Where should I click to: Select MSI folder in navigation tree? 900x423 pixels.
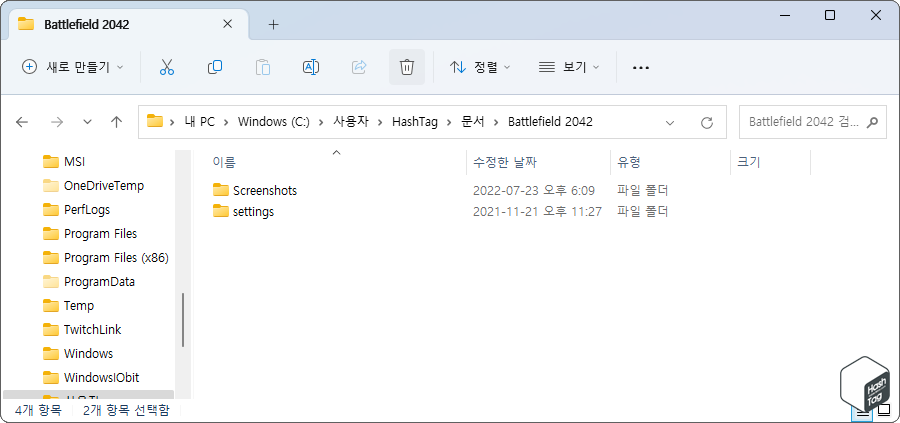click(75, 162)
